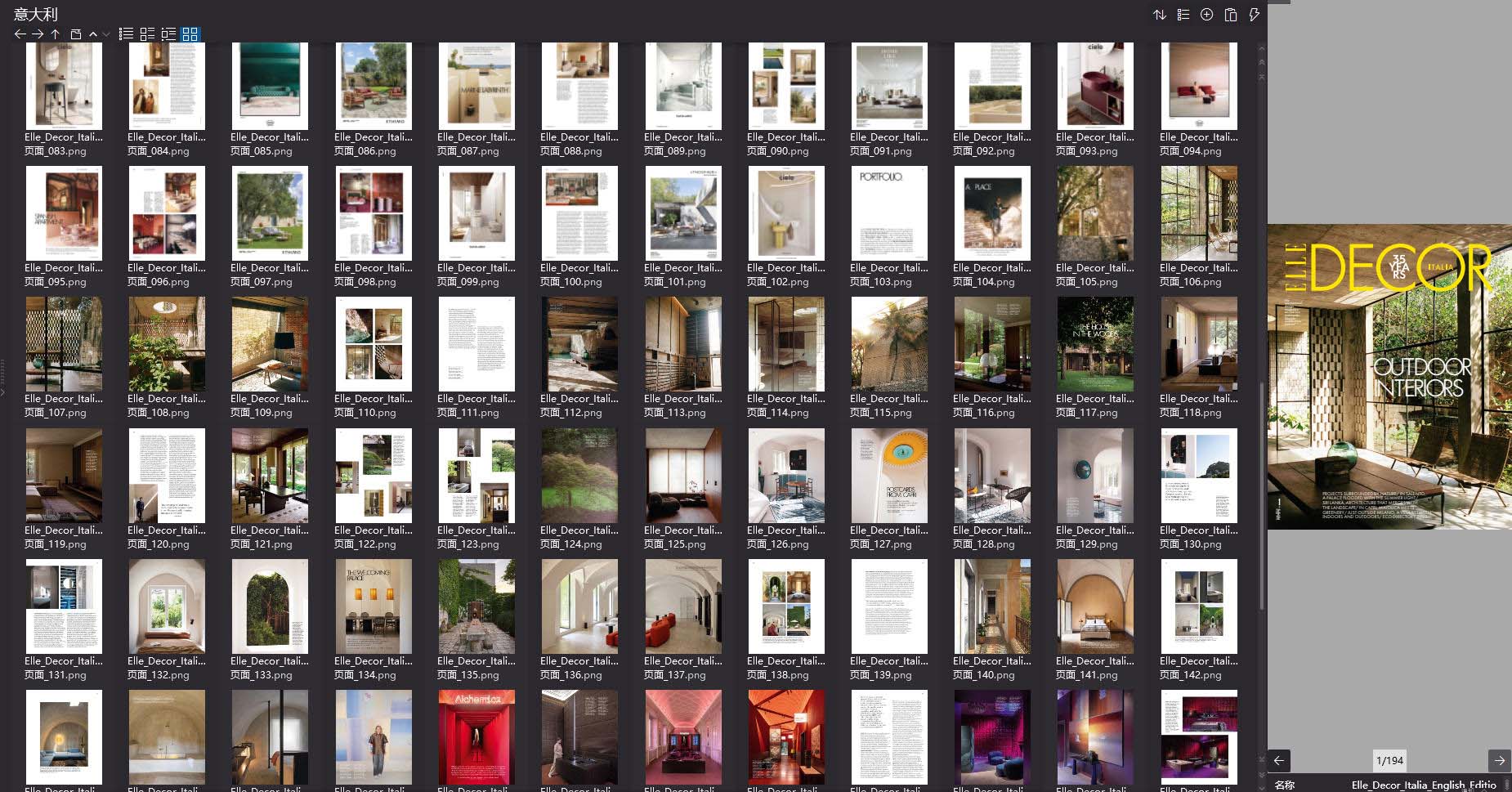Click the new folder icon in toolbar

pos(76,34)
